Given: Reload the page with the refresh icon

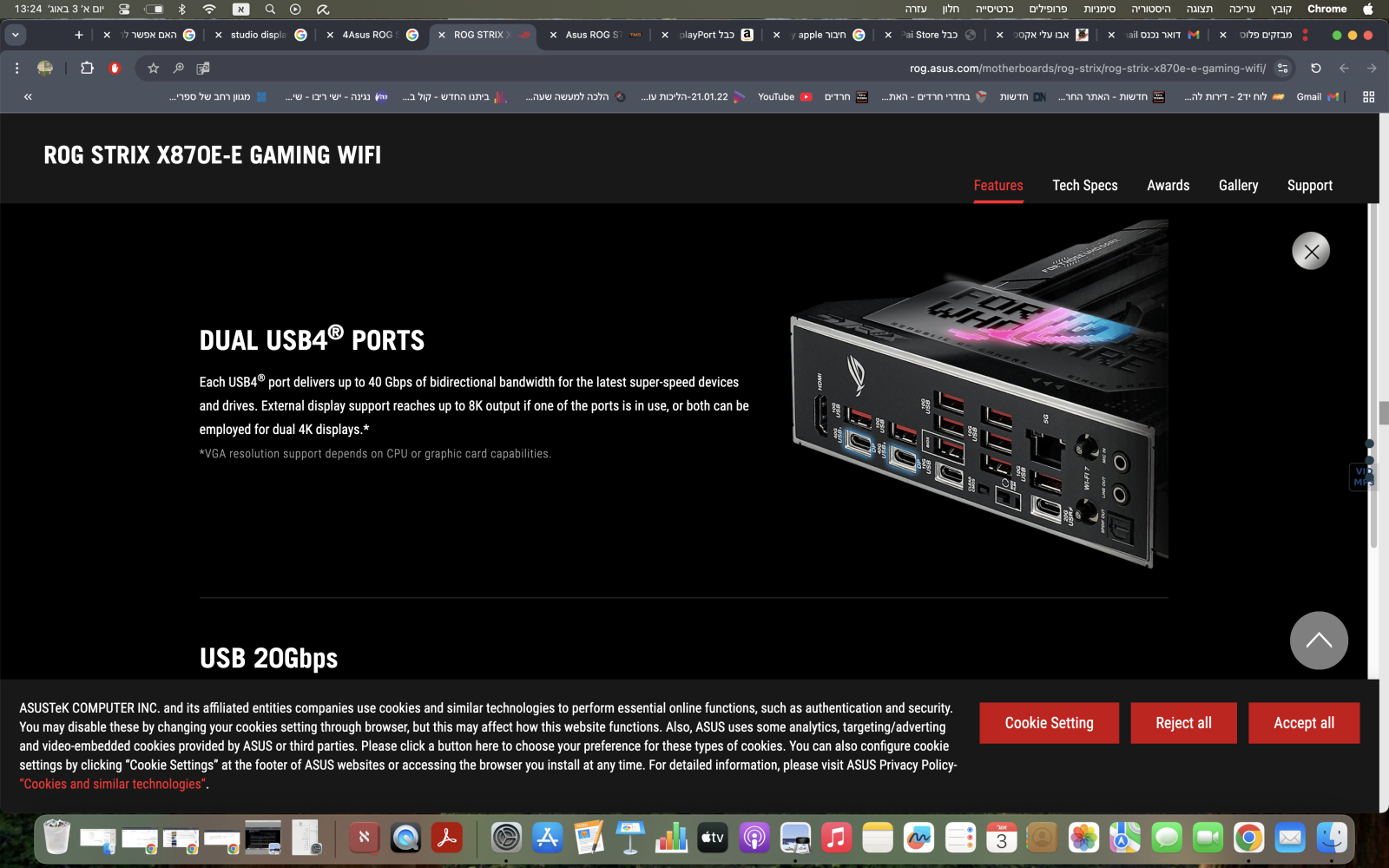Looking at the screenshot, I should [1316, 69].
